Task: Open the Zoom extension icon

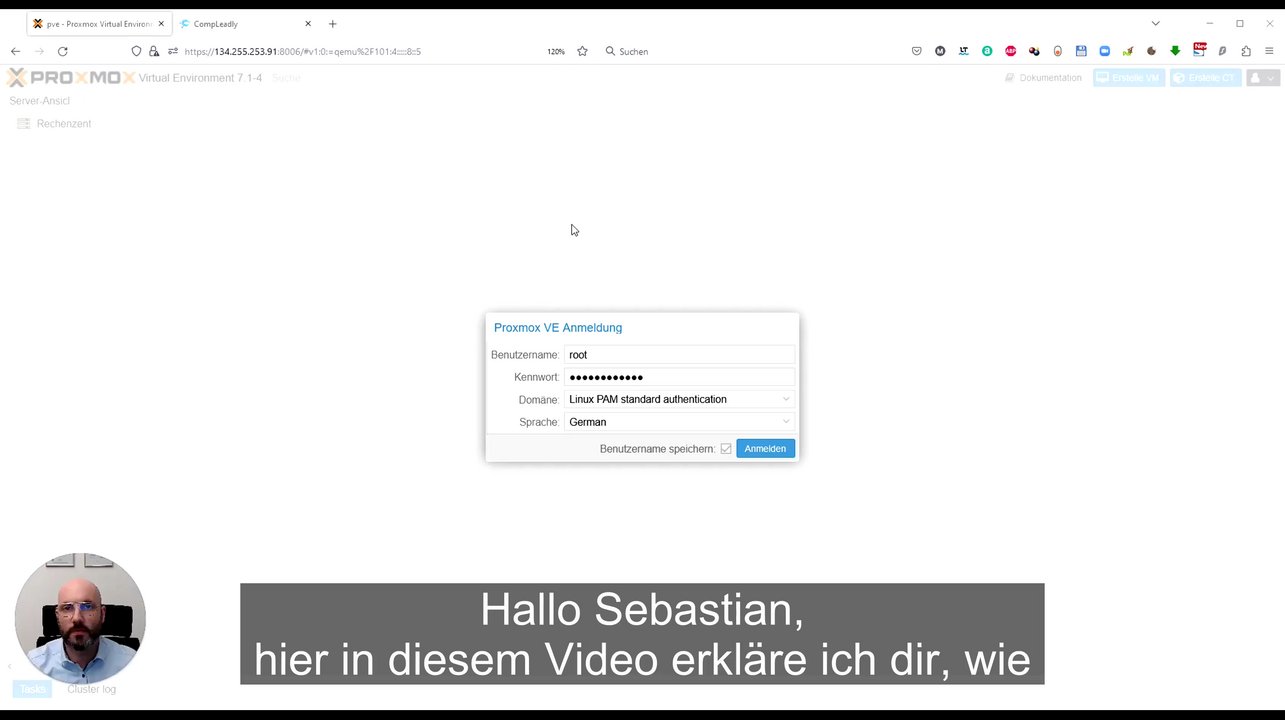Action: point(1105,51)
